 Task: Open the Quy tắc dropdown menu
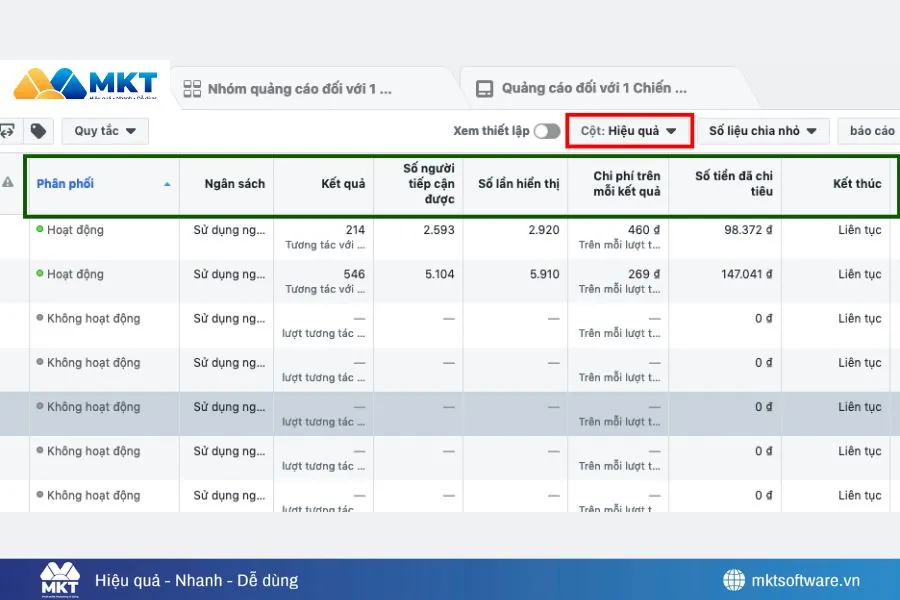coord(105,131)
